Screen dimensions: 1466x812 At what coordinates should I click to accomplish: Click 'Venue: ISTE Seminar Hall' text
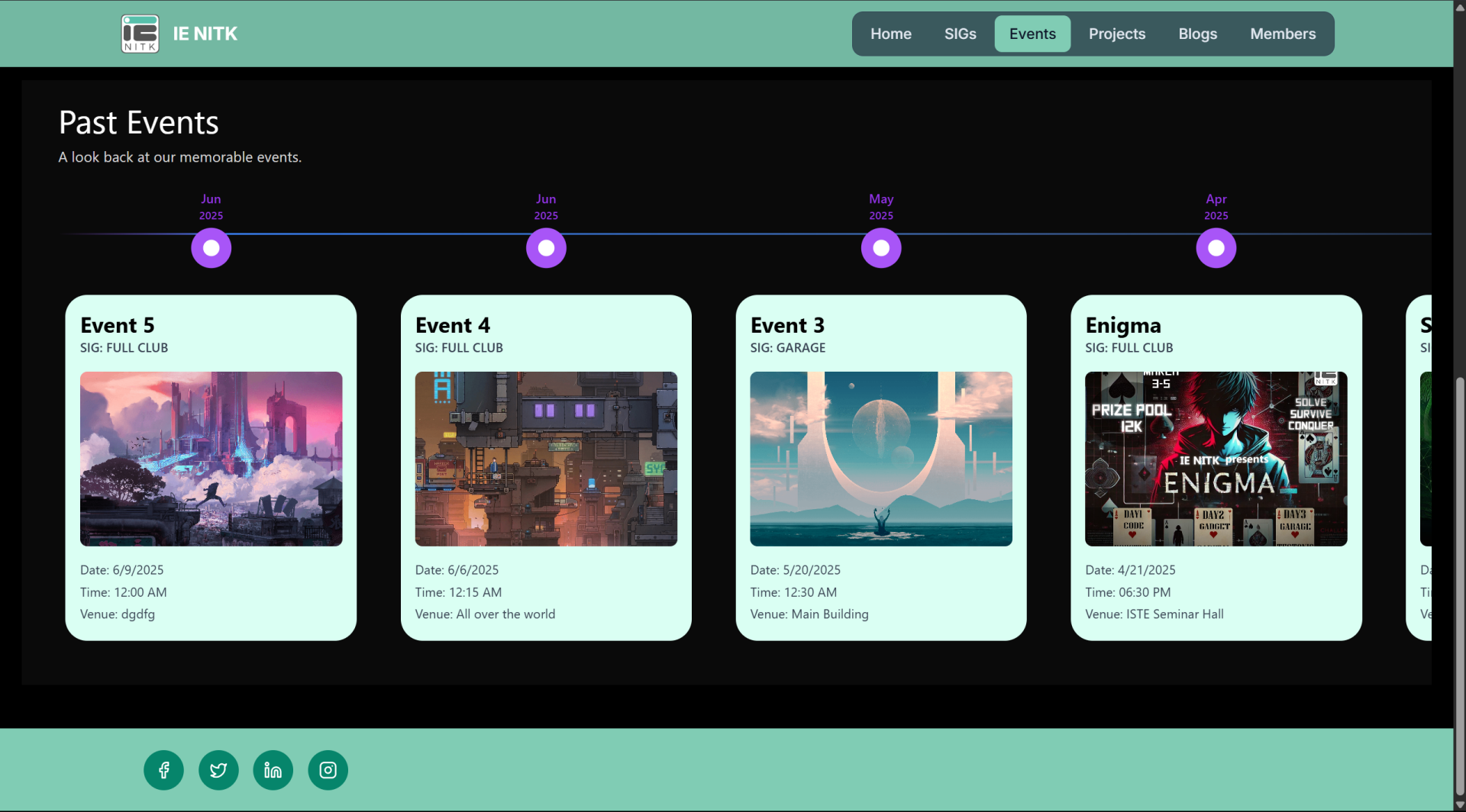click(x=1154, y=614)
